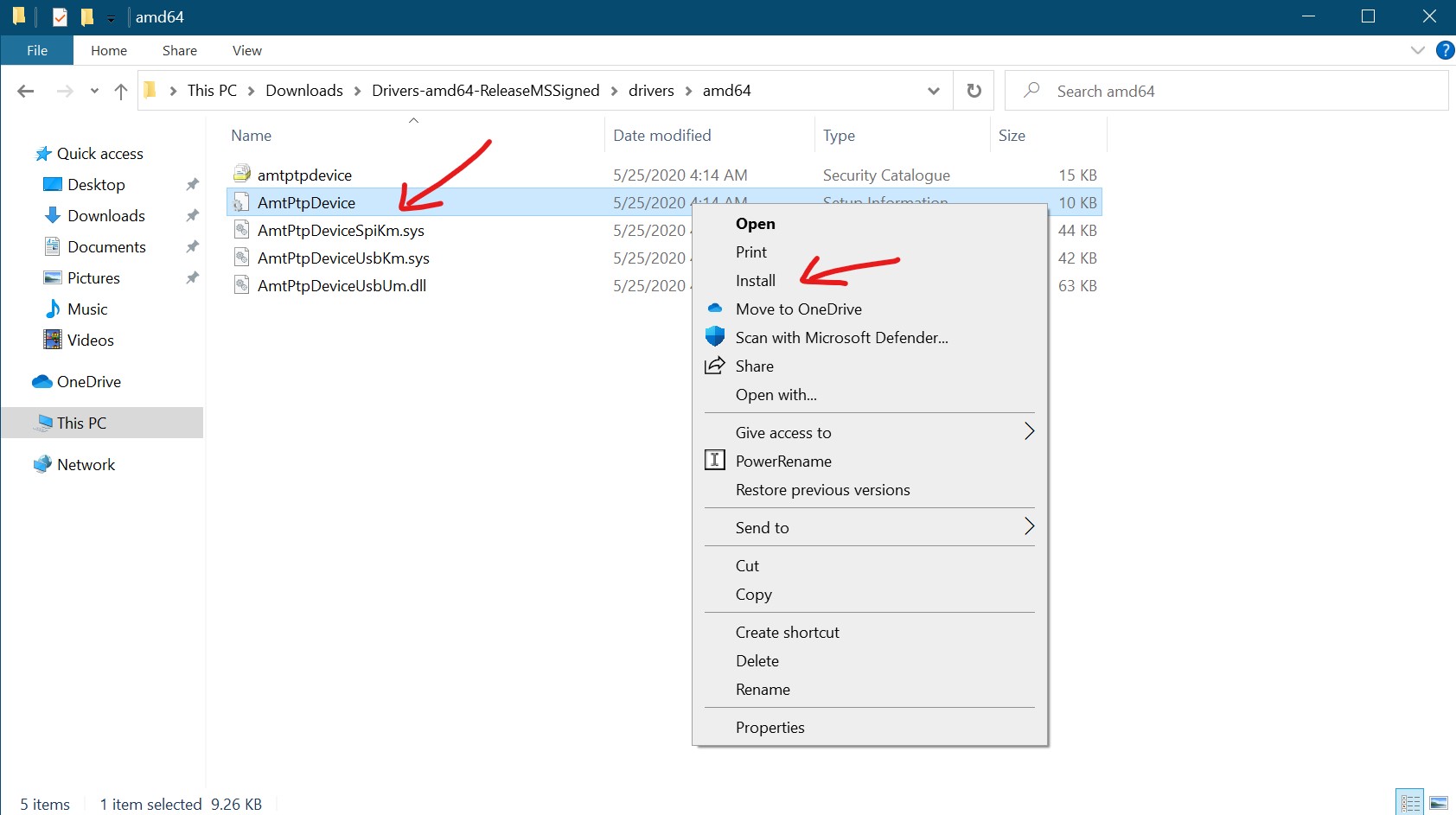Sort files by the Name column header
The width and height of the screenshot is (1456, 815).
pos(252,136)
